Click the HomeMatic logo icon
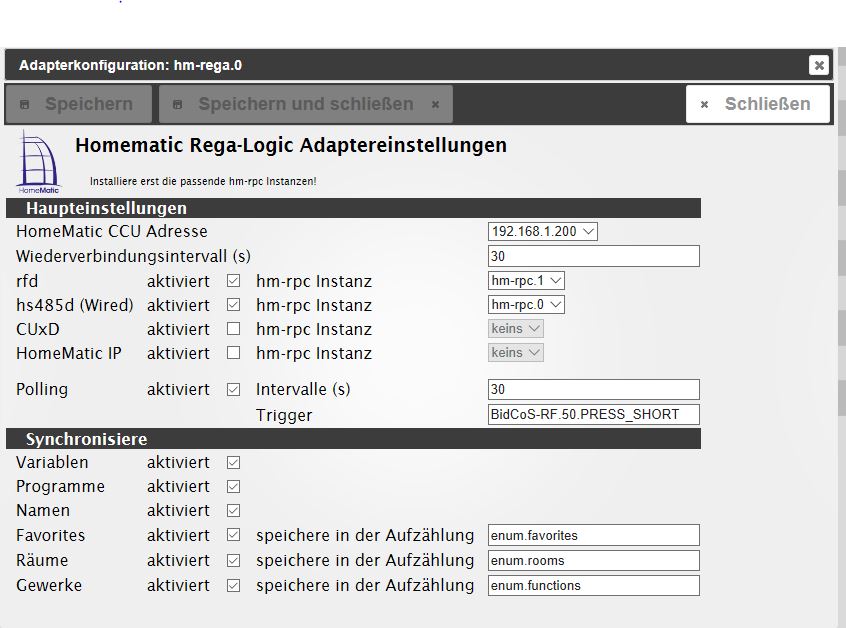Viewport: 846px width, 628px height. [x=39, y=162]
